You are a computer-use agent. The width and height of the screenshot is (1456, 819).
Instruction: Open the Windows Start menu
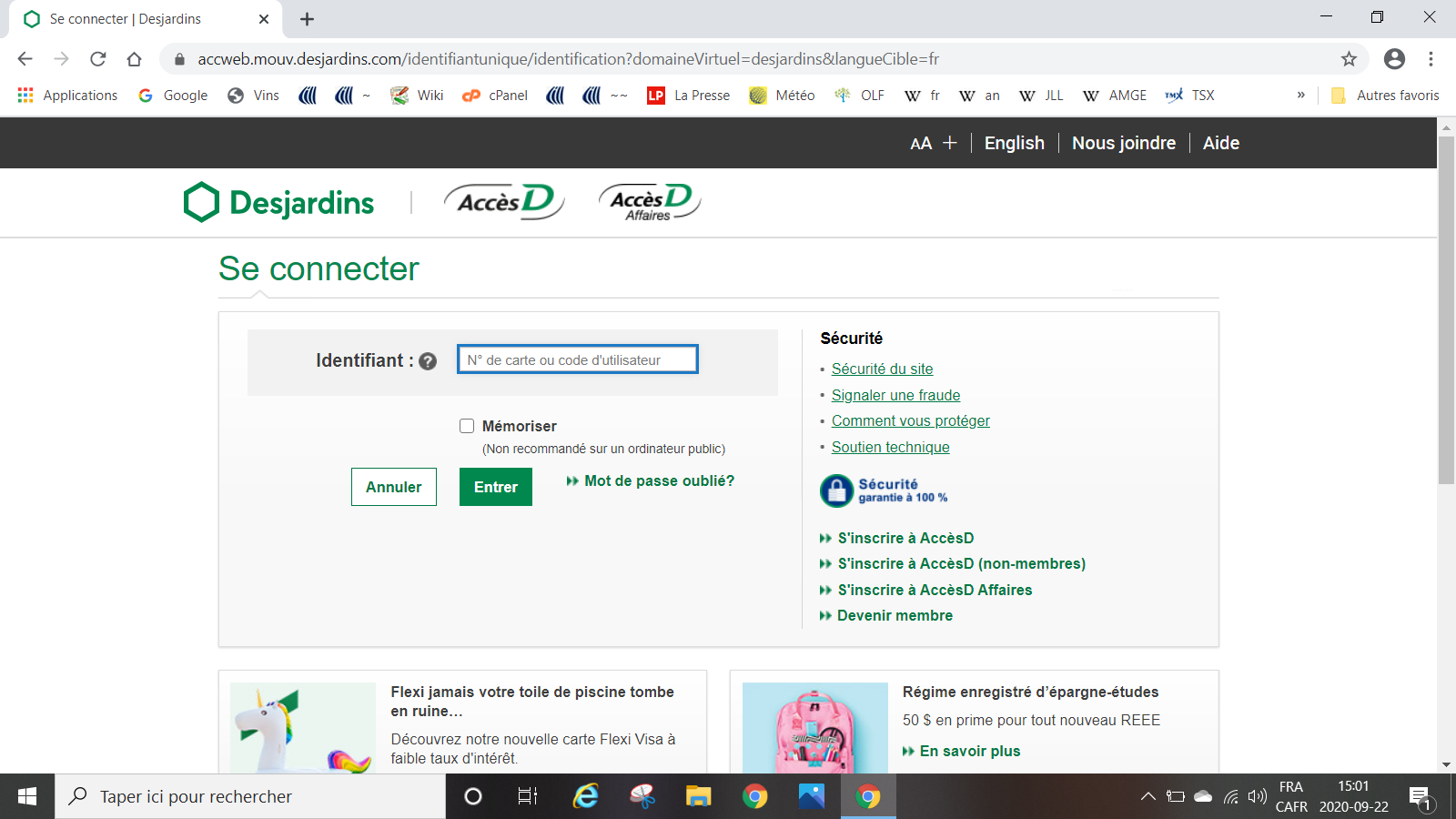[x=27, y=796]
